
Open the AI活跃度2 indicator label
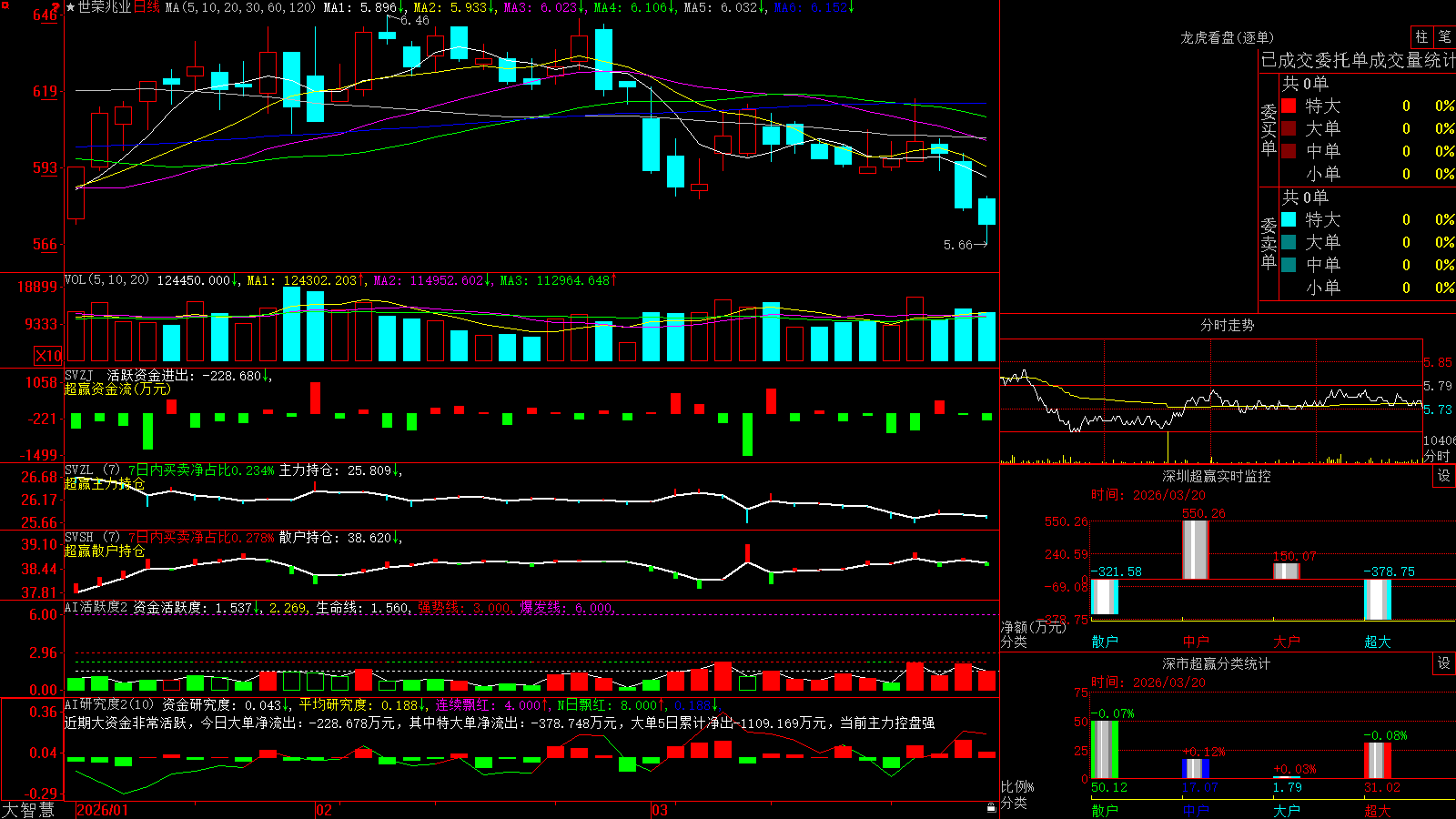[x=96, y=607]
